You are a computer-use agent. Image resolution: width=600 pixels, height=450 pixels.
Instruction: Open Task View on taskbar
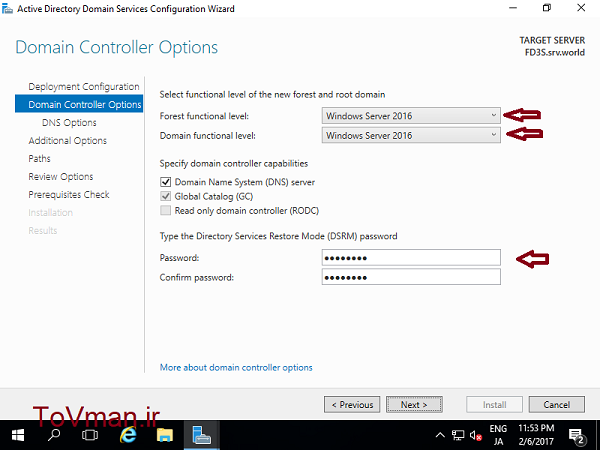pyautogui.click(x=90, y=435)
